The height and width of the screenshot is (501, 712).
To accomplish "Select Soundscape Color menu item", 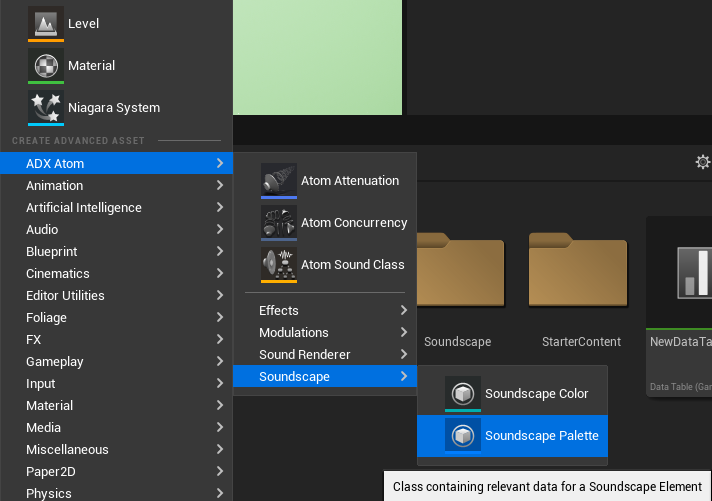I will pyautogui.click(x=512, y=394).
